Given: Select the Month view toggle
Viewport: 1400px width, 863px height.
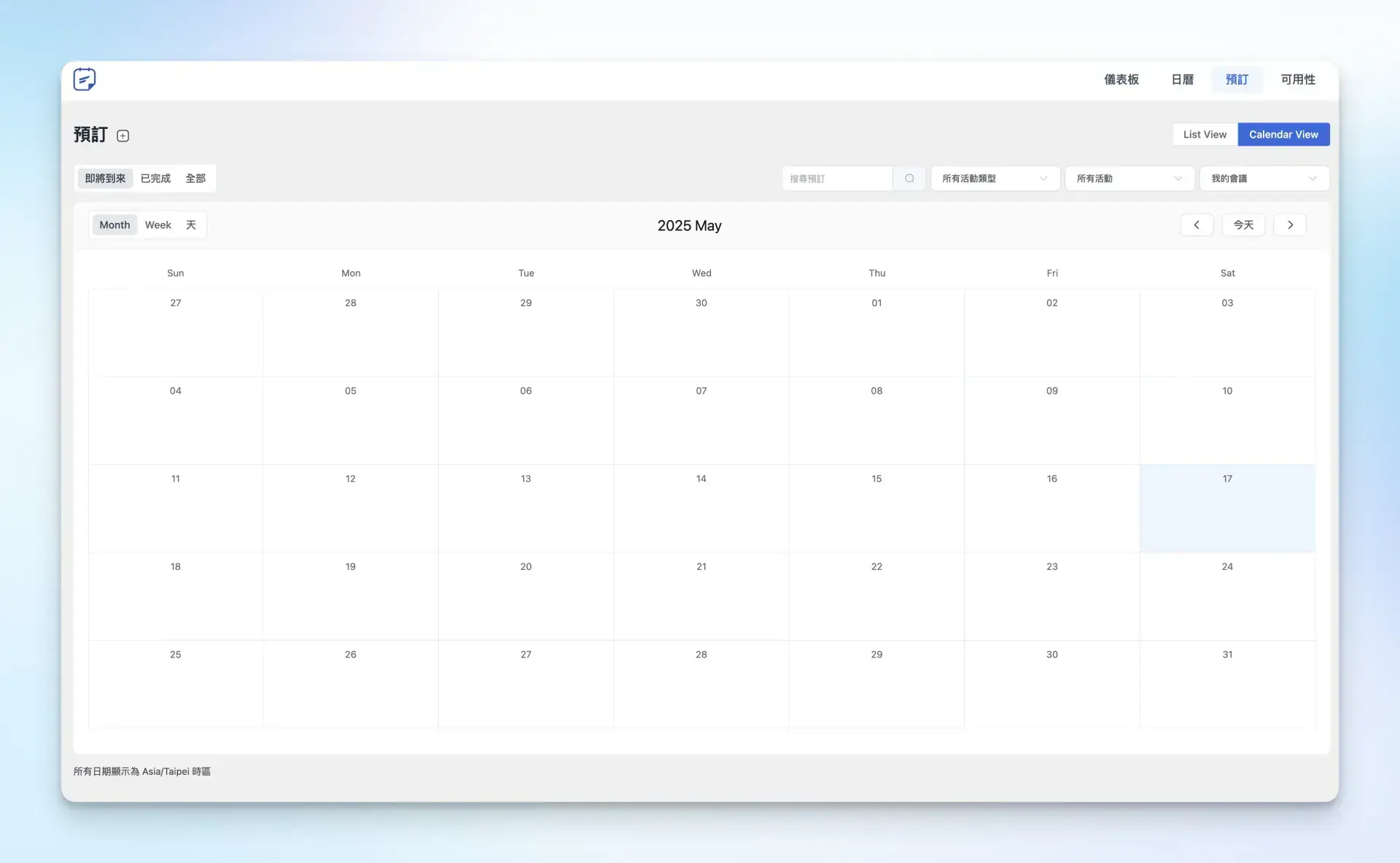Looking at the screenshot, I should coord(114,224).
